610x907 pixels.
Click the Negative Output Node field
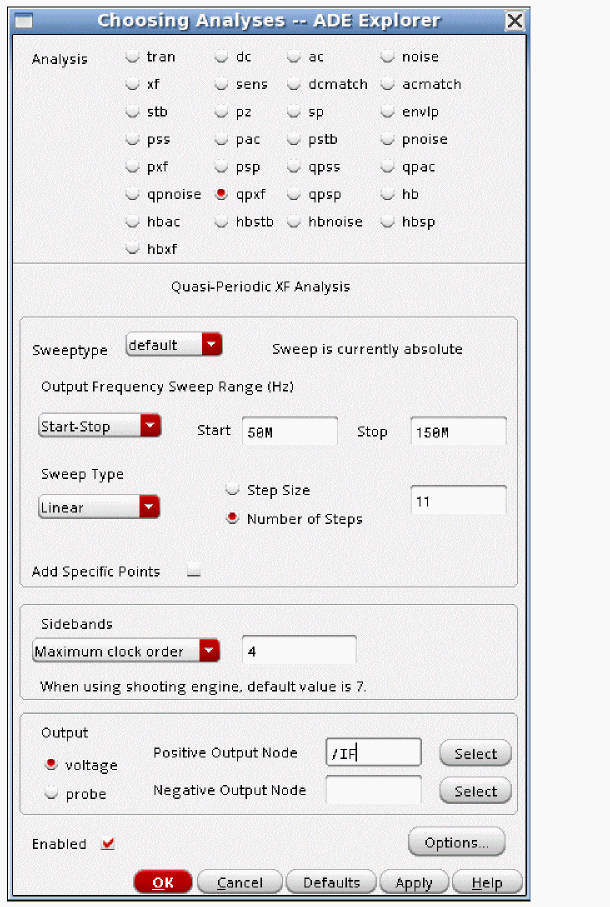[x=374, y=790]
